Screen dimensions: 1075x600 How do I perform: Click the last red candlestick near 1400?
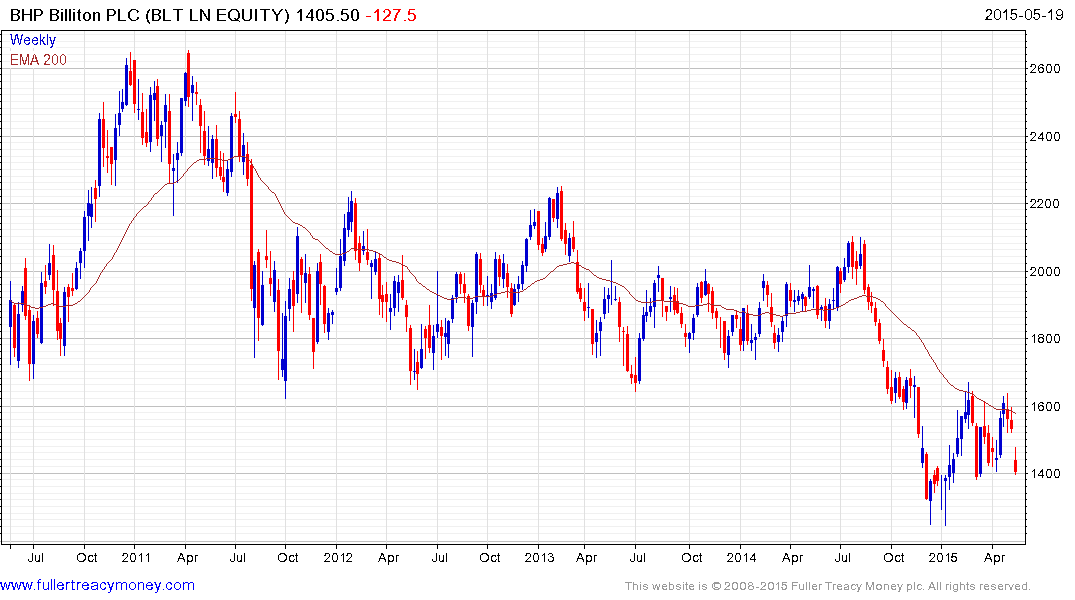(1015, 461)
